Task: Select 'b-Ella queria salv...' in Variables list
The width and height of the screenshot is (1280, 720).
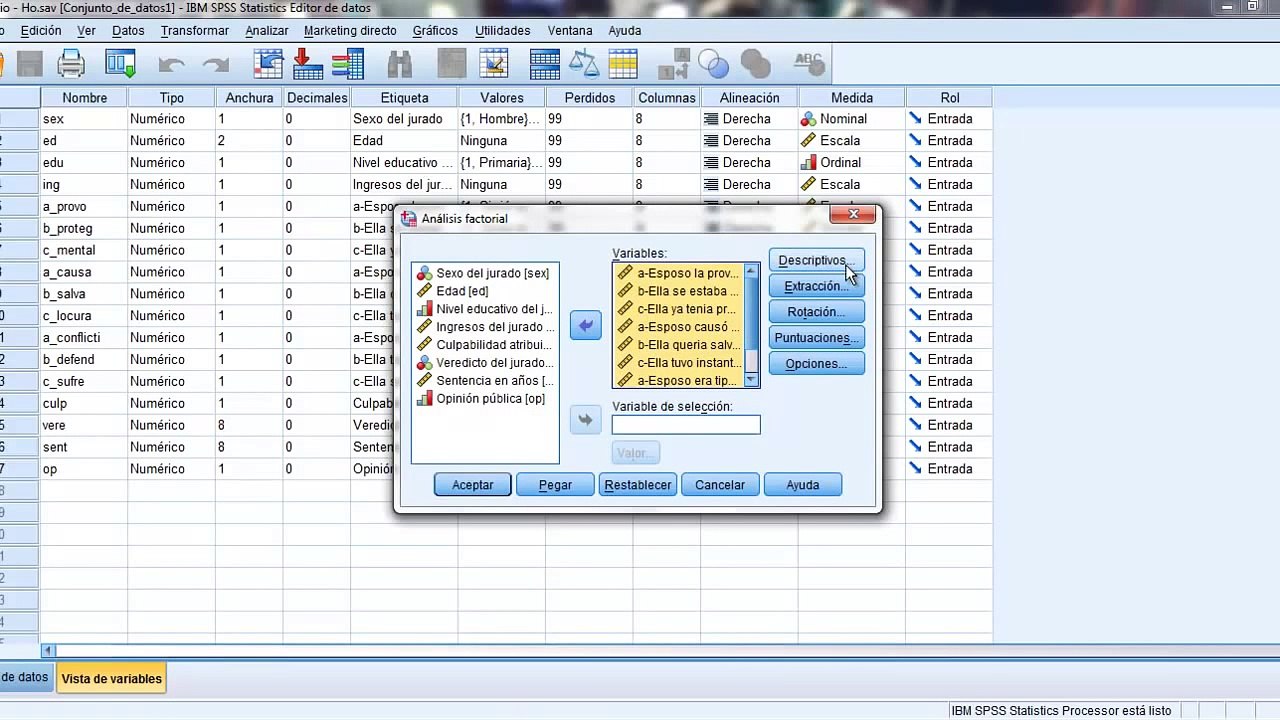Action: click(x=679, y=345)
